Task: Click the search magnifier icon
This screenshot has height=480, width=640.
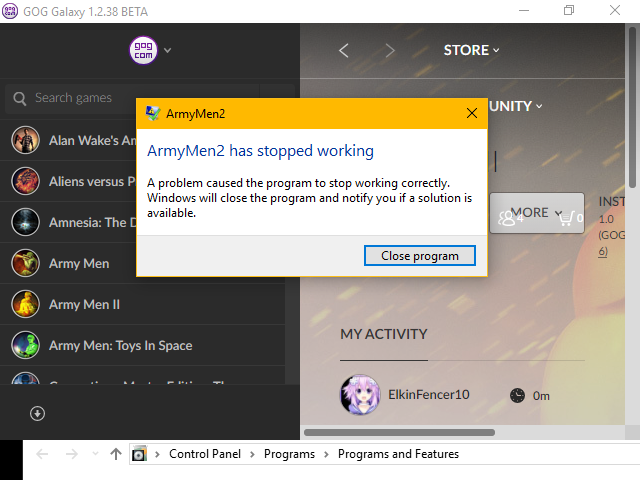Action: tap(20, 98)
